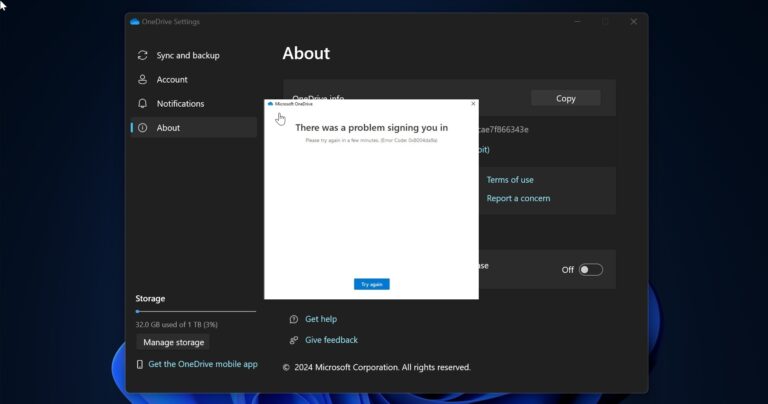The width and height of the screenshot is (768, 404).
Task: Click the Give feedback person icon
Action: point(294,340)
